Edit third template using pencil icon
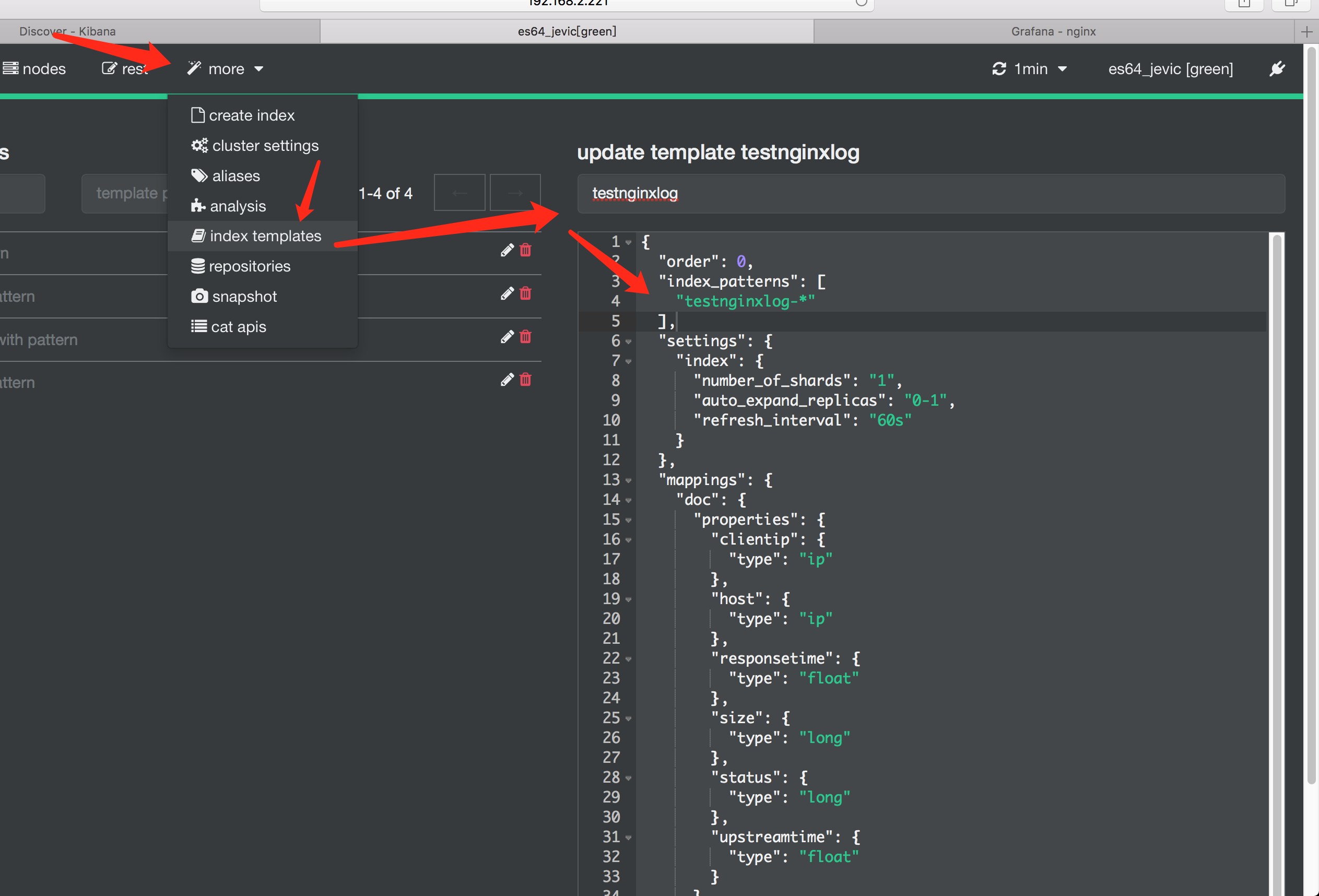Viewport: 1319px width, 896px height. pyautogui.click(x=507, y=337)
